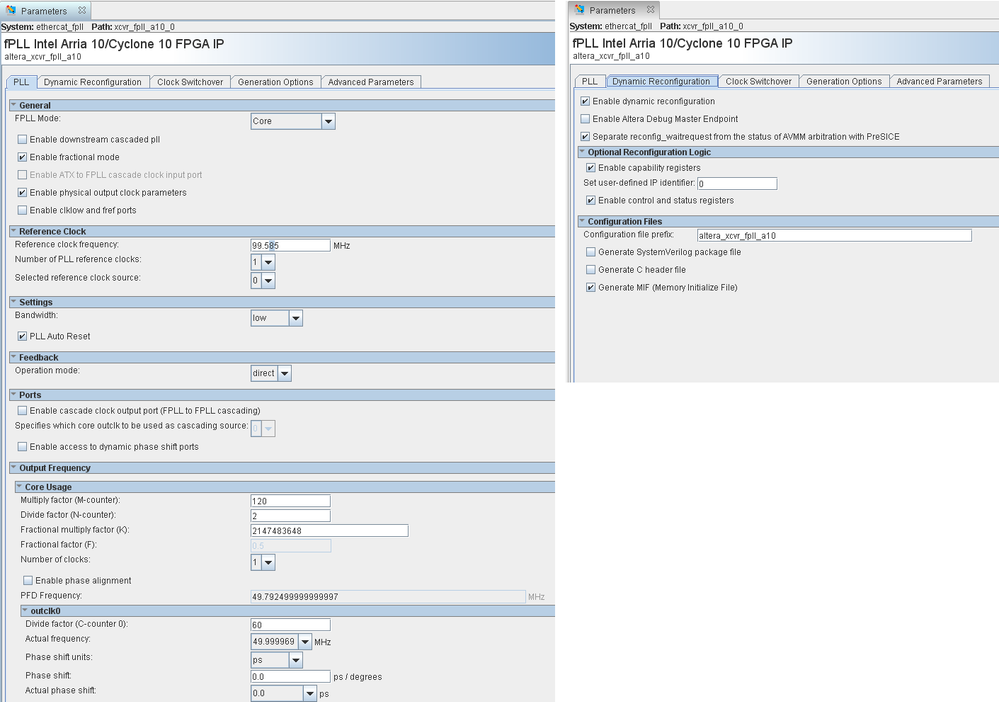Viewport: 999px width, 702px height.
Task: Toggle Enable dynamic reconfiguration checkbox
Action: (585, 101)
